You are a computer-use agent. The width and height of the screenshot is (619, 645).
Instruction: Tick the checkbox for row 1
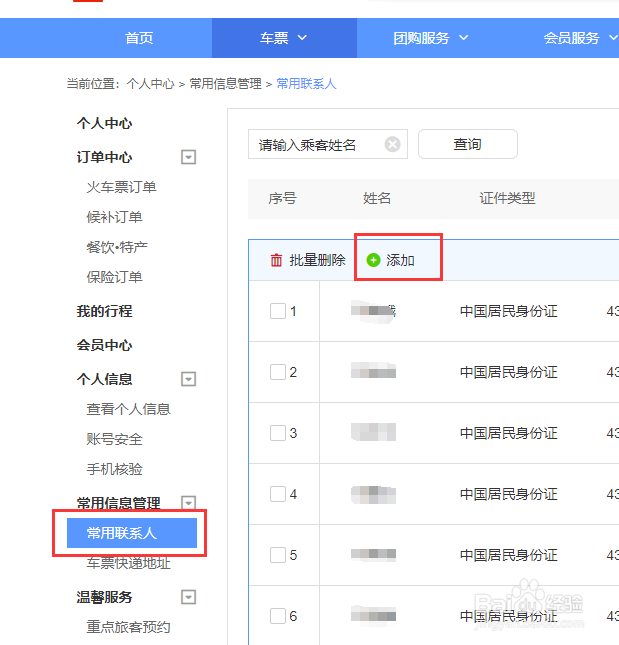click(x=278, y=311)
